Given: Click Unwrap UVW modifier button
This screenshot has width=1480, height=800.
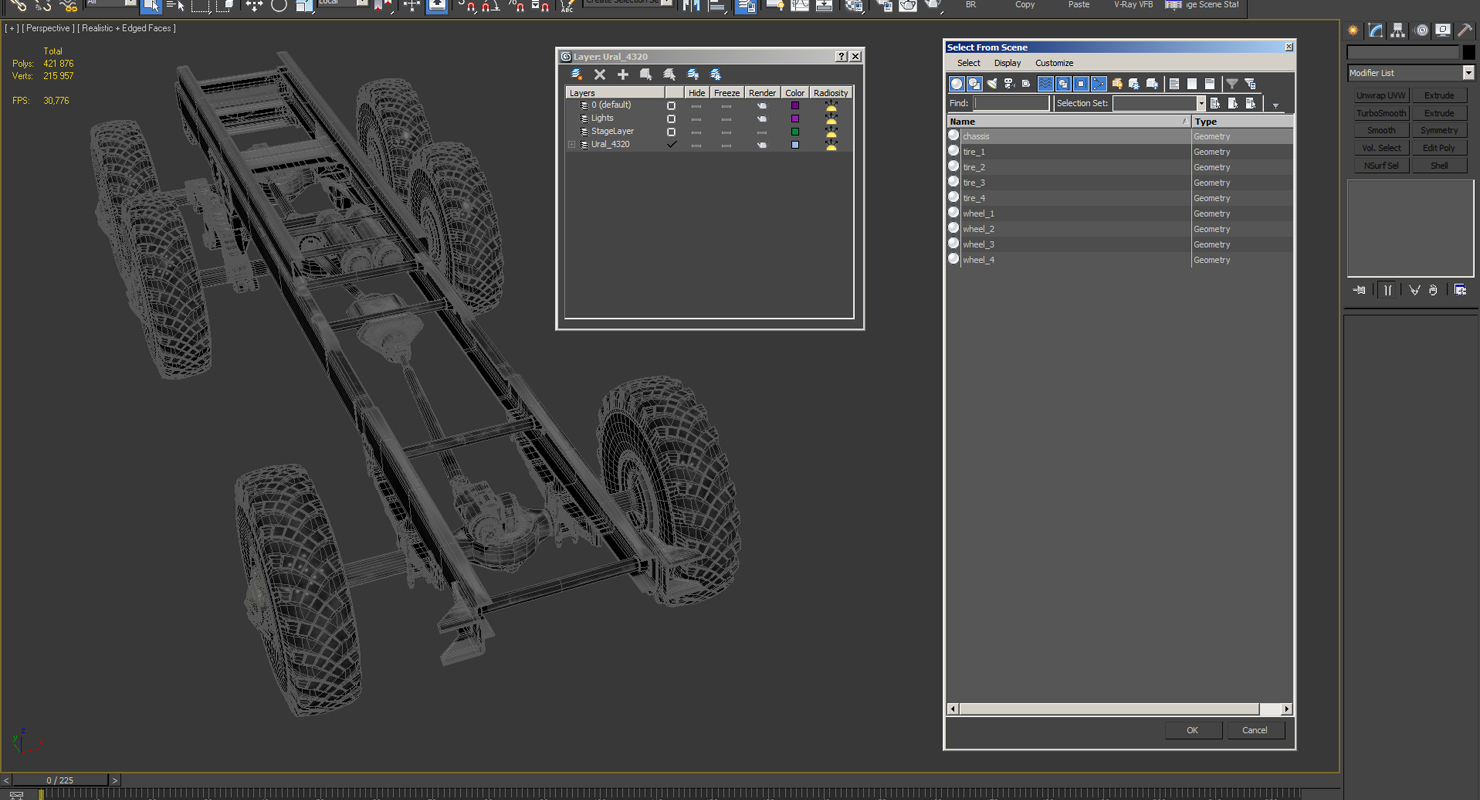Looking at the screenshot, I should [1381, 95].
